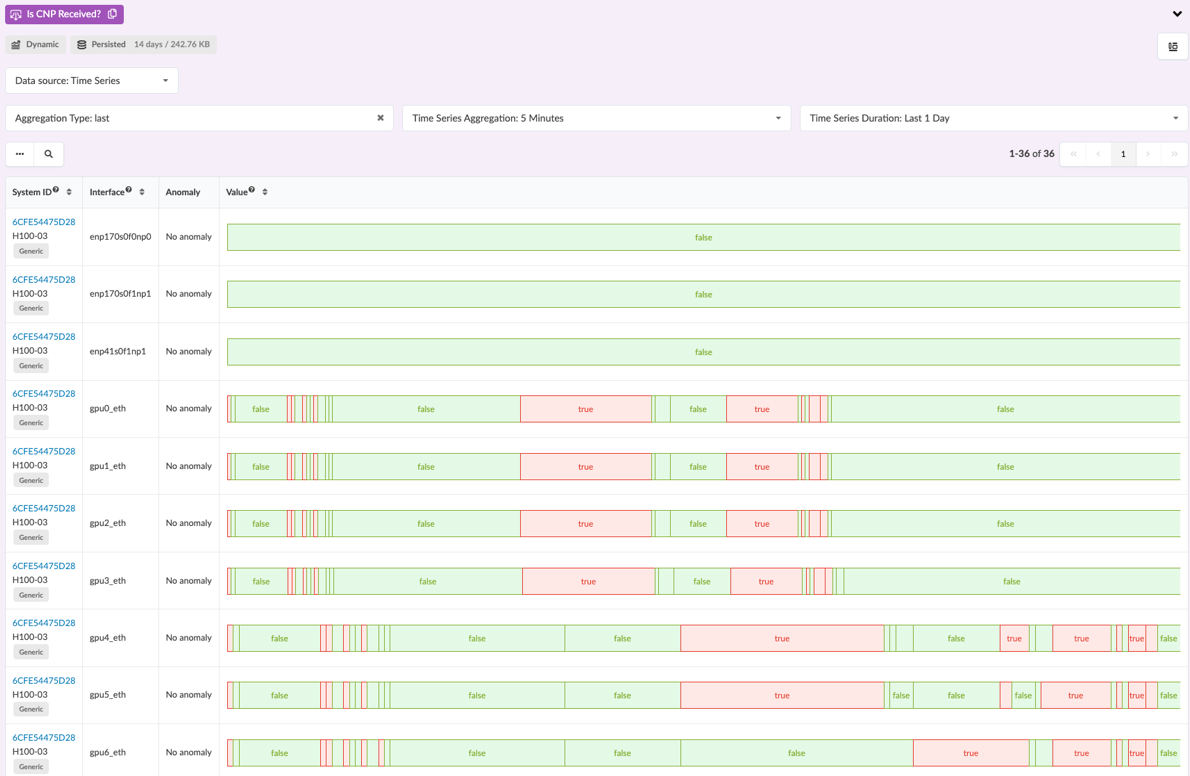Show Interface column help tooltip icon

[128, 190]
